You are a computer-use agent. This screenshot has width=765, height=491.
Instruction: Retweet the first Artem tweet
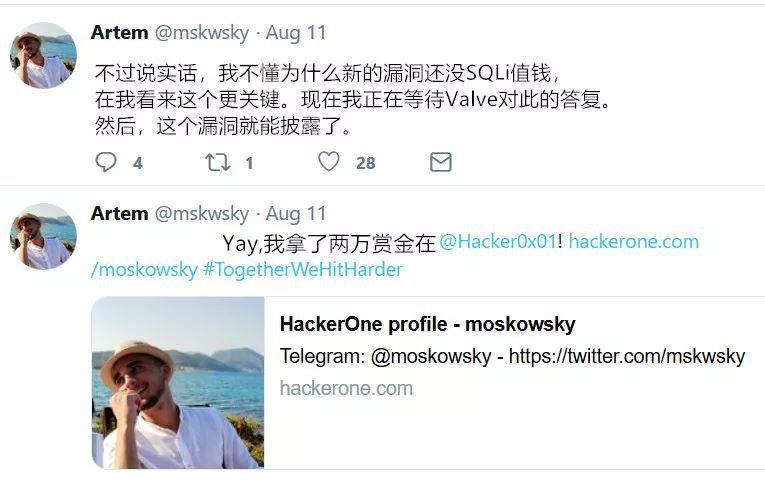pyautogui.click(x=217, y=162)
